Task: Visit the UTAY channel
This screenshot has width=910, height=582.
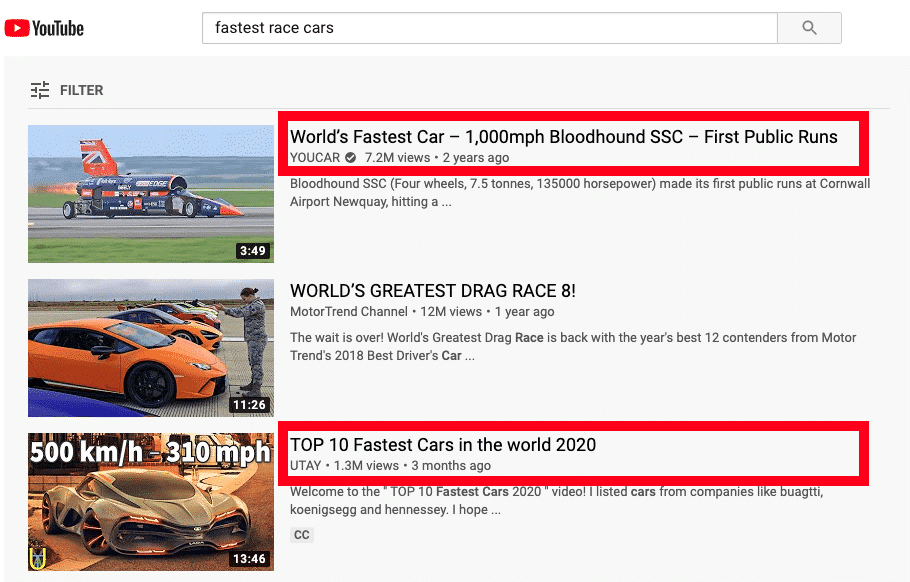Action: click(305, 465)
